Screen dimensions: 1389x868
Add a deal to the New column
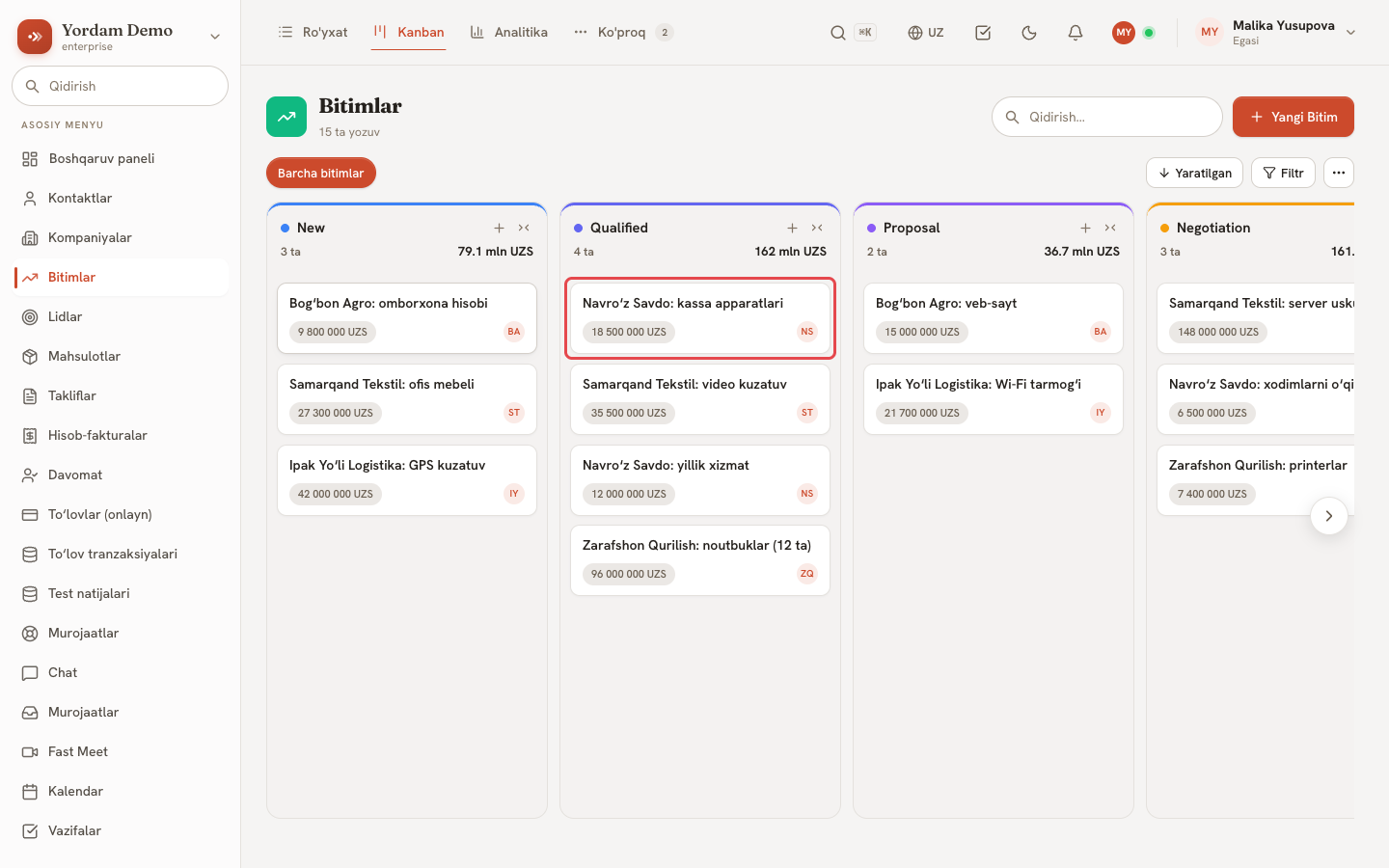[499, 228]
